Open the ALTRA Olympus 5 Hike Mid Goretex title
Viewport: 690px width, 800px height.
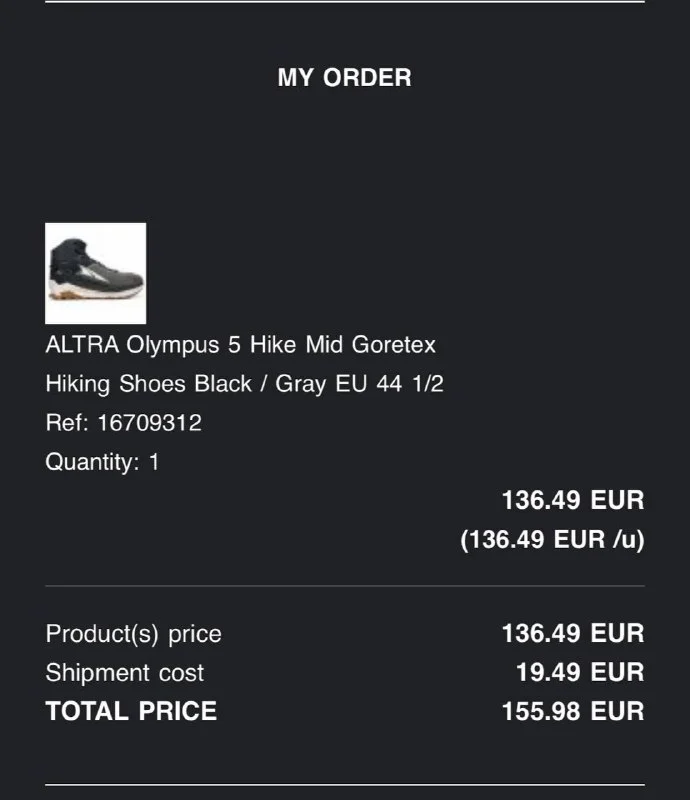[x=240, y=345]
